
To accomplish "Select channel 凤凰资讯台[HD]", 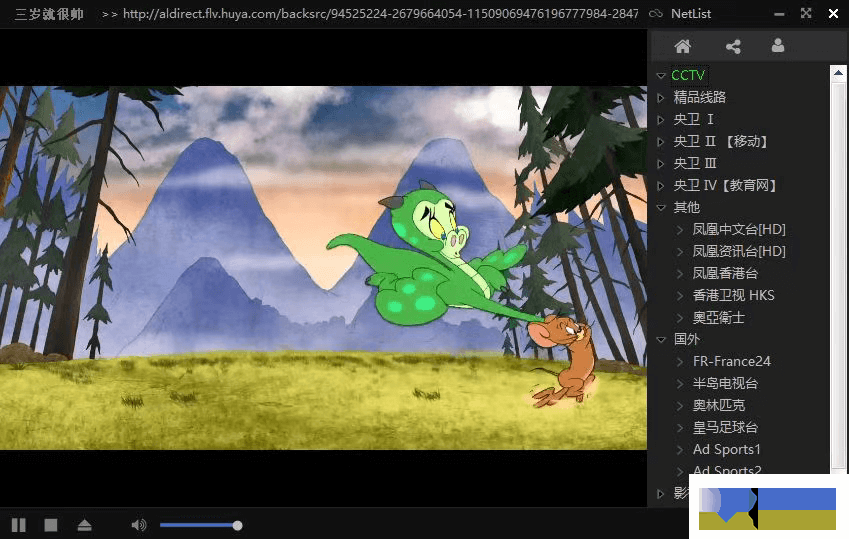I will (739, 251).
